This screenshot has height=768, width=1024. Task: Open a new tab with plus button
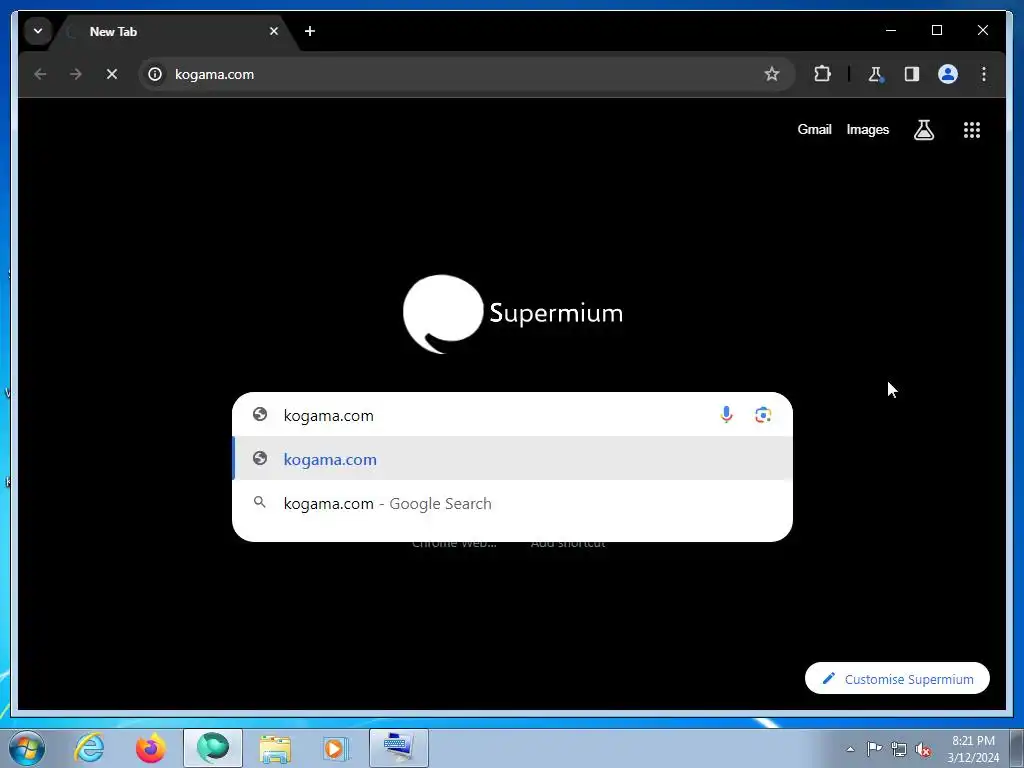click(310, 31)
